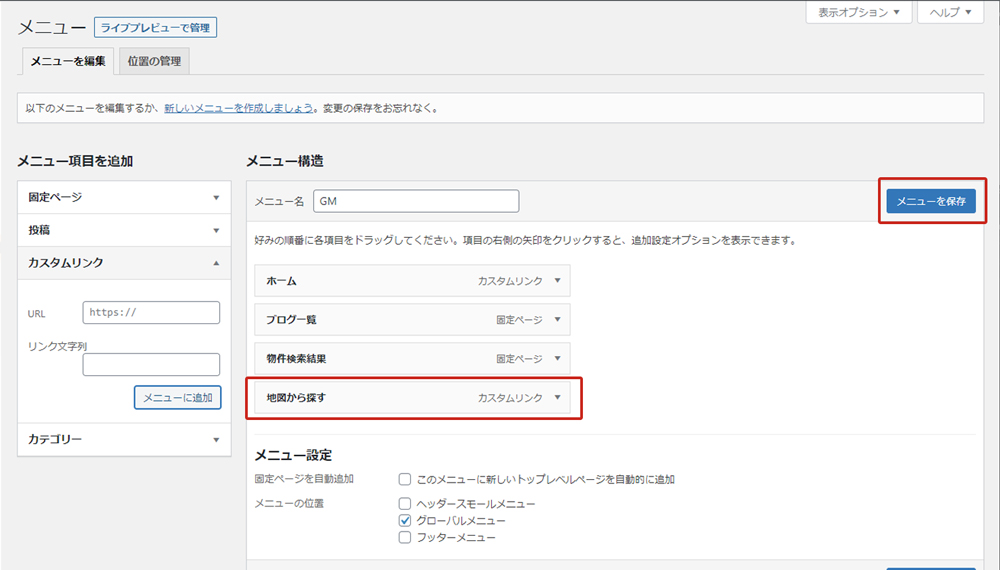Expand the 投稿 panel arrow
Image resolution: width=1000 pixels, height=570 pixels.
[216, 230]
